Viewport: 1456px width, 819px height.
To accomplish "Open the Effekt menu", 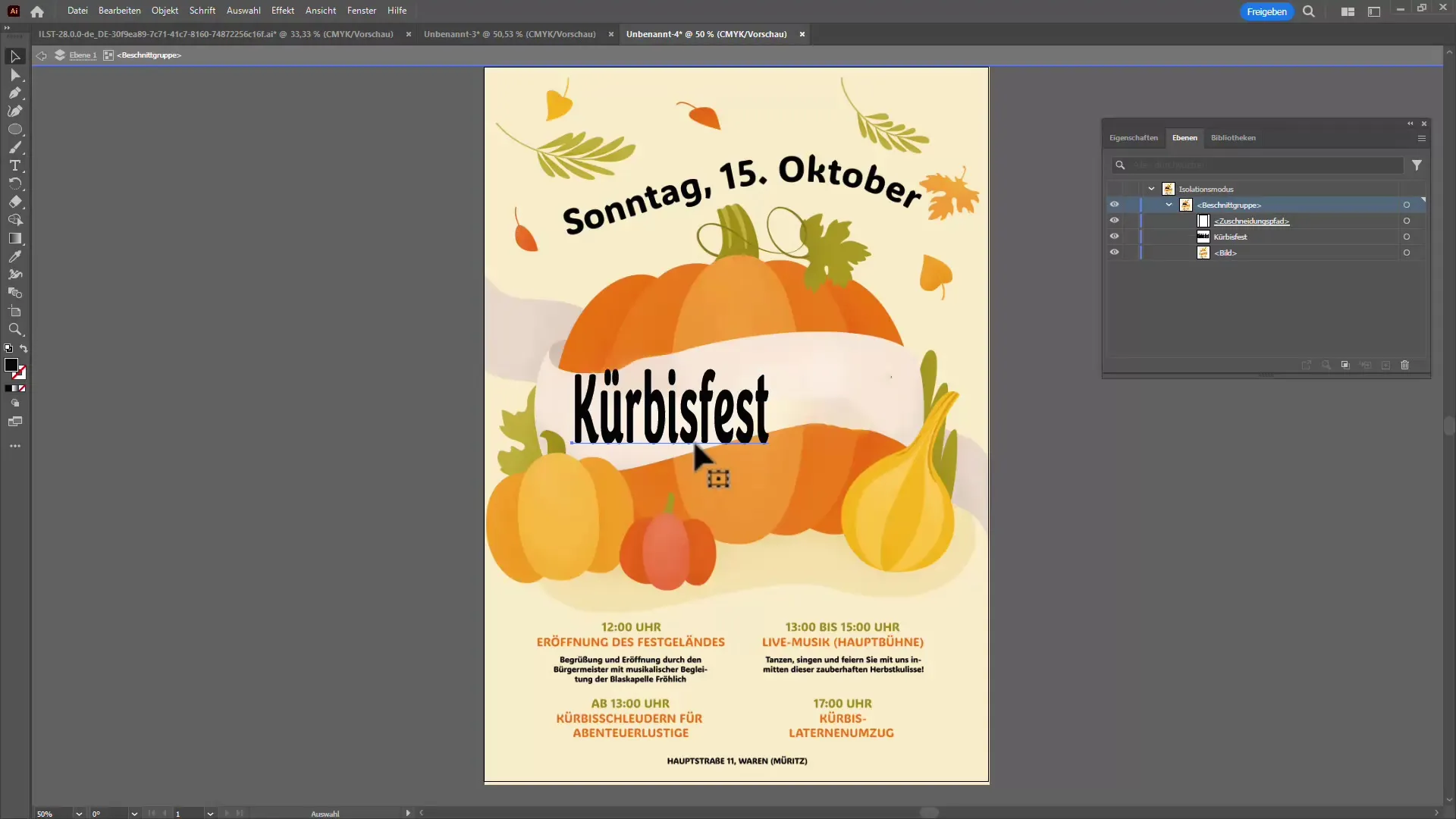I will pos(283,11).
